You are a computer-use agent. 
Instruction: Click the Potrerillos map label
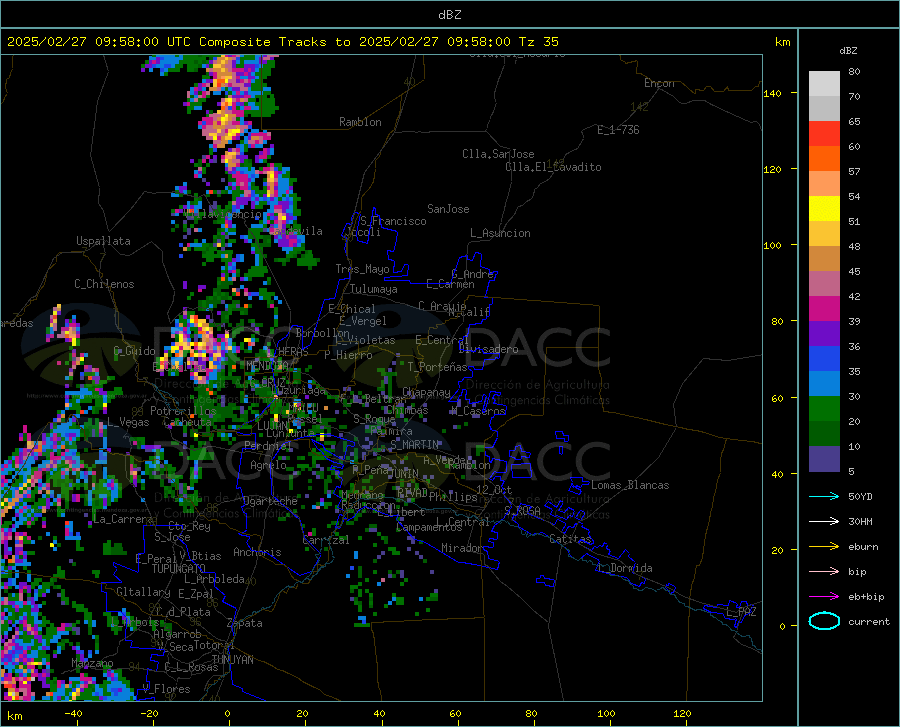tap(183, 411)
